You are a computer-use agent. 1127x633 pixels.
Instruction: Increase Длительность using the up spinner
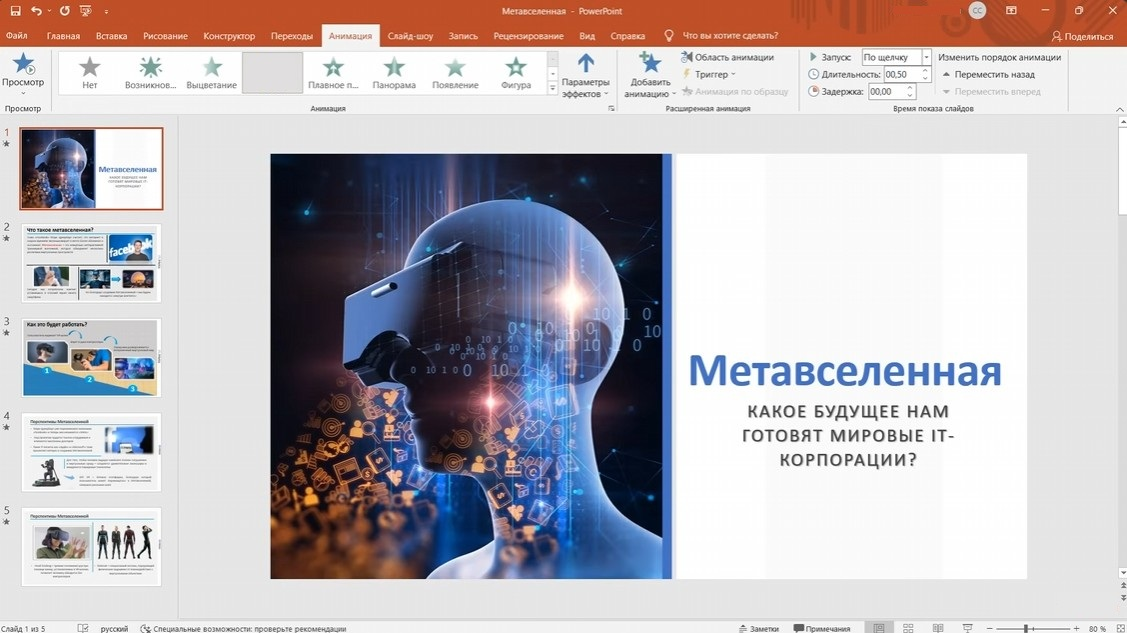coord(925,70)
